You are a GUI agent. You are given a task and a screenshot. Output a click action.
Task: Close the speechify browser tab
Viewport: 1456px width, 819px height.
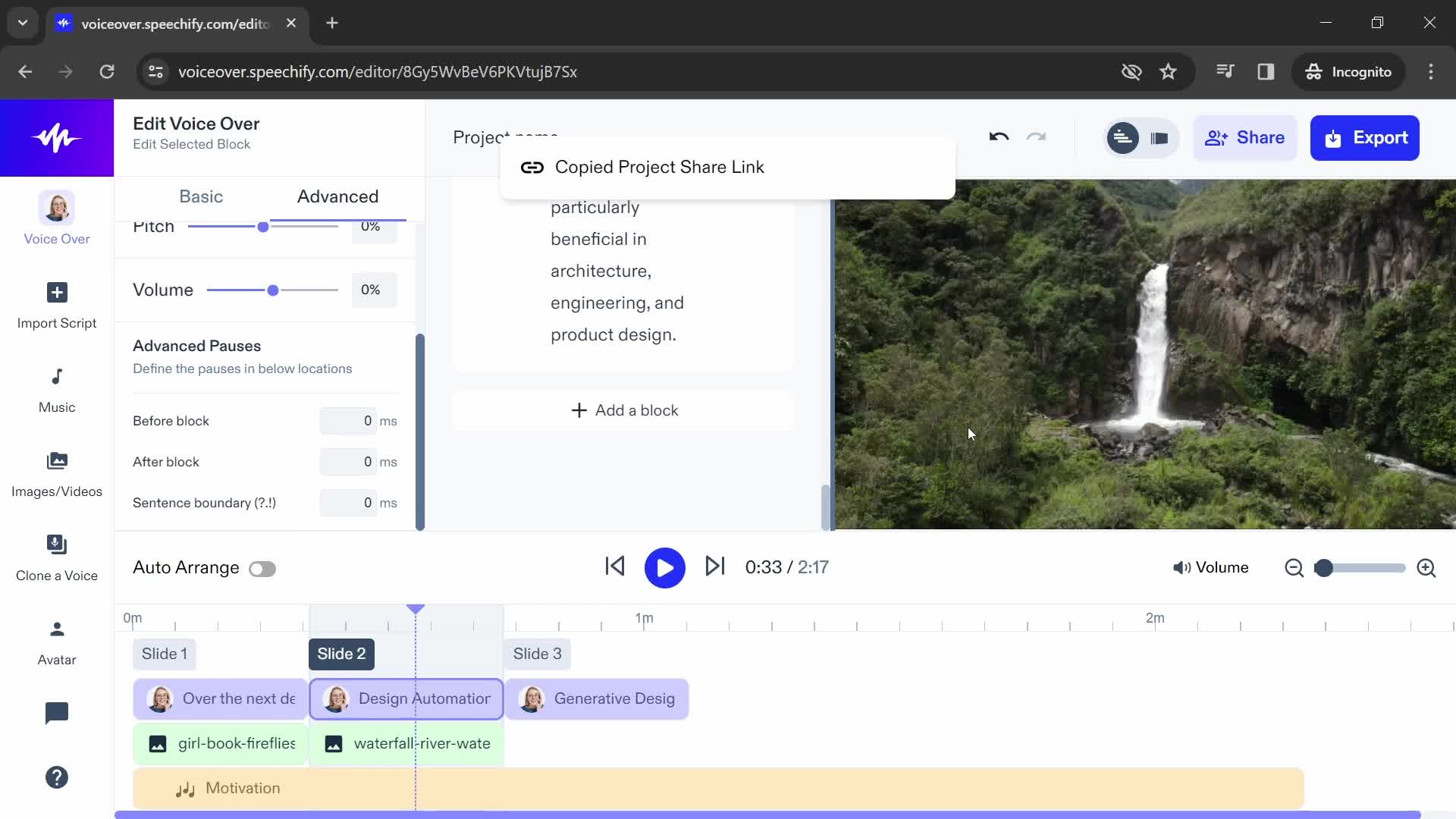tap(291, 24)
